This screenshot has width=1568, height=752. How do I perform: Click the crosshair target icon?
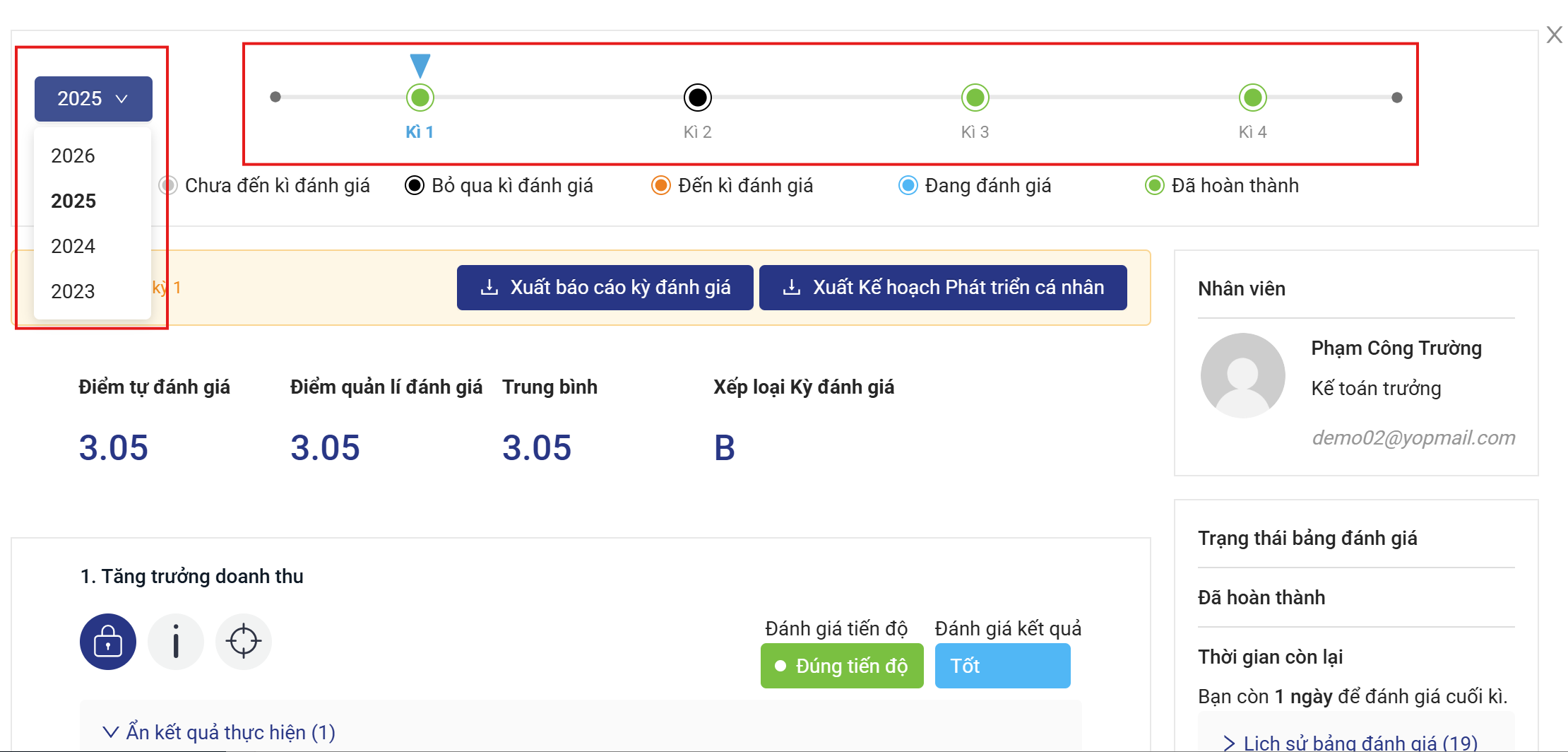244,642
